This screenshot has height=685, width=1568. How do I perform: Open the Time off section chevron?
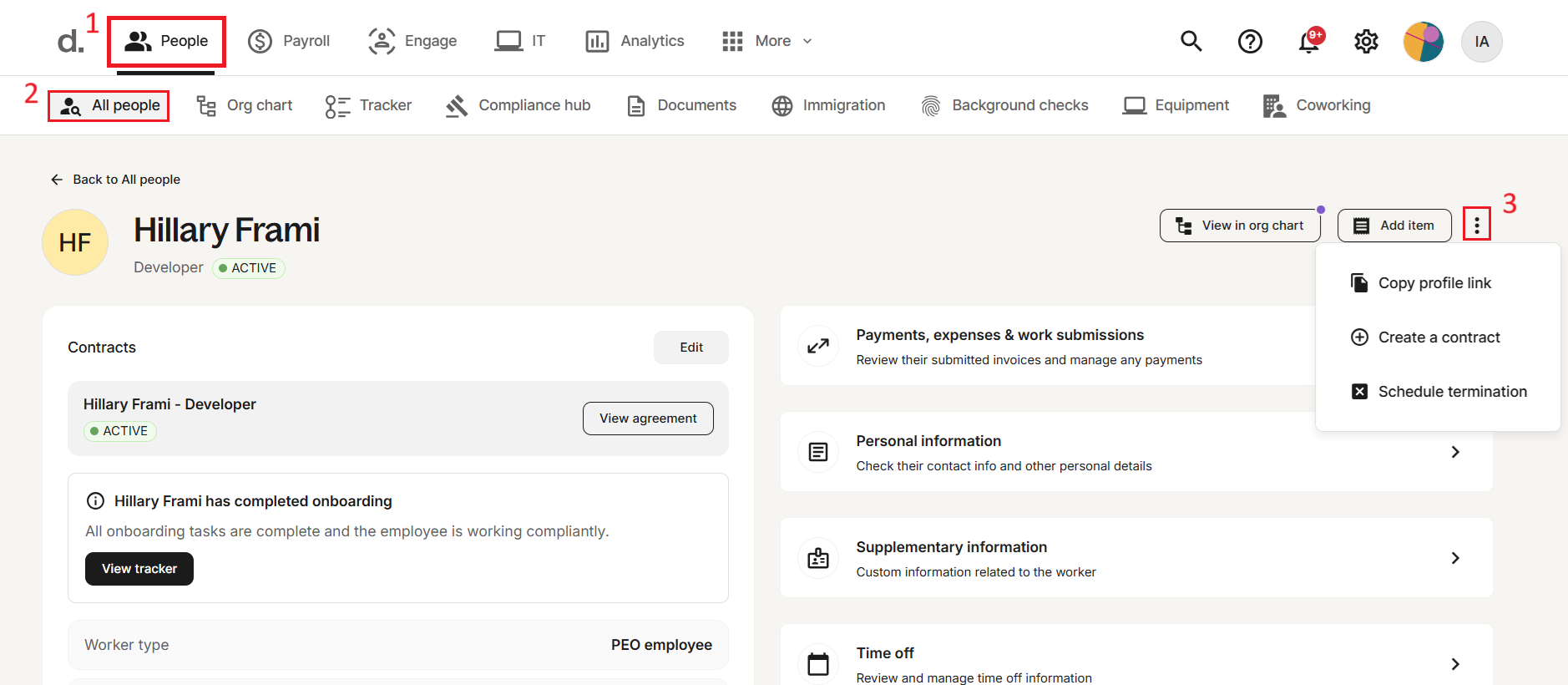1454,664
